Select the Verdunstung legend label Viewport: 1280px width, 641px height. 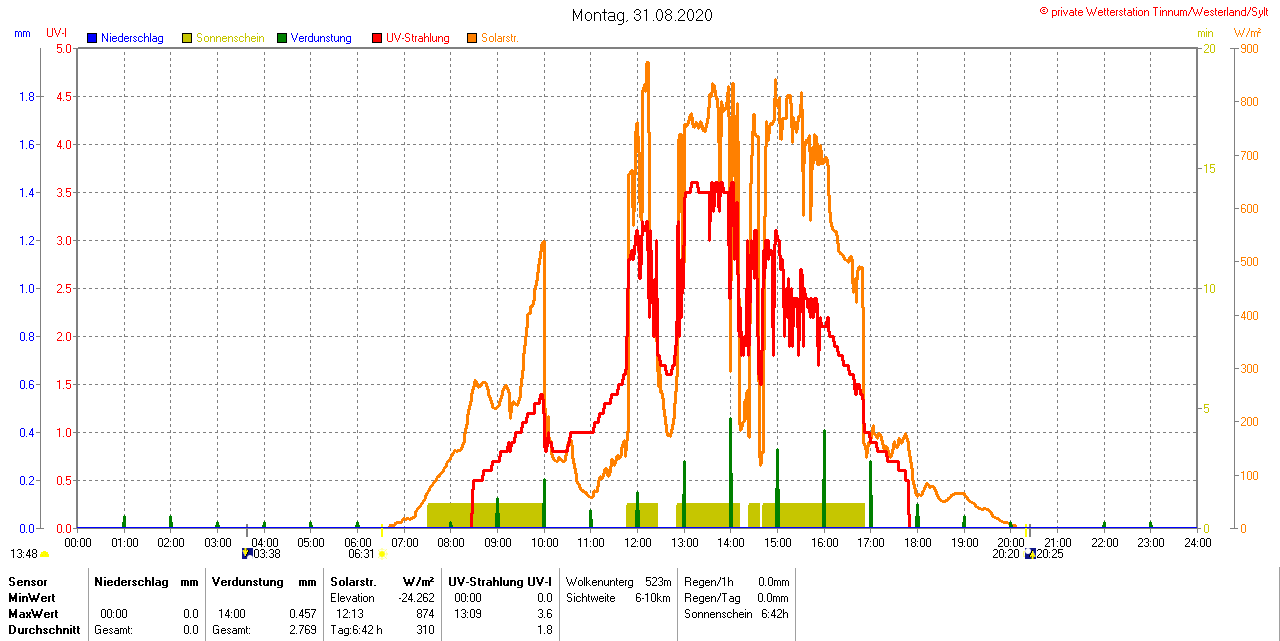321,38
